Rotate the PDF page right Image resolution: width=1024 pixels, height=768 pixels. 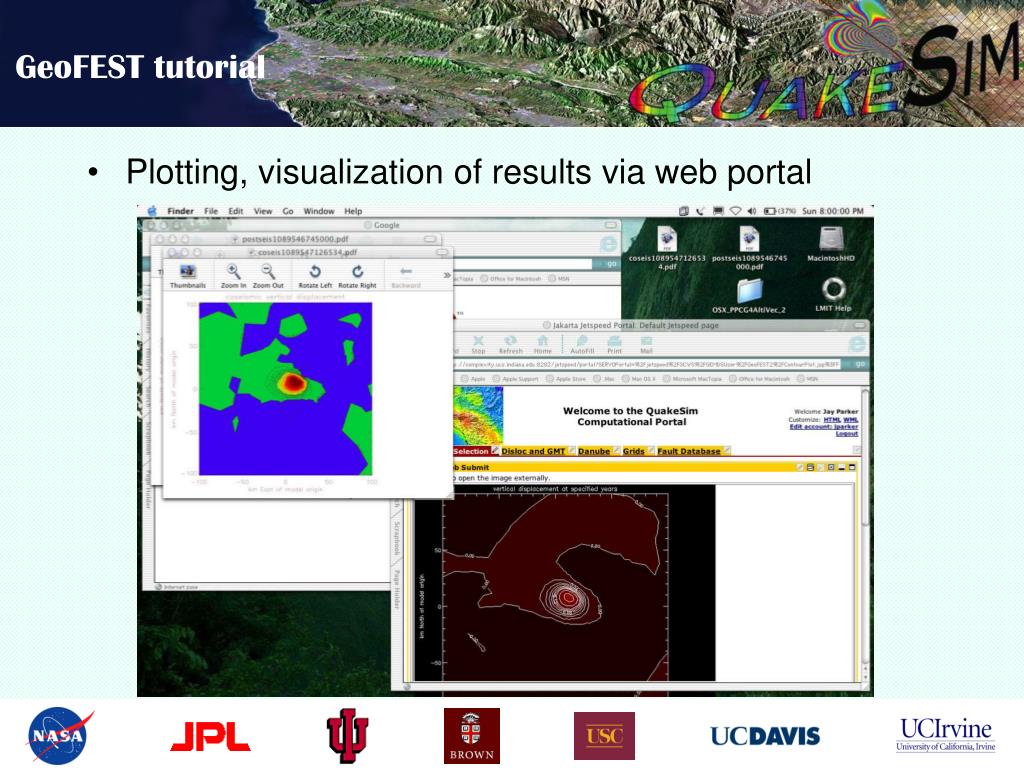(357, 276)
